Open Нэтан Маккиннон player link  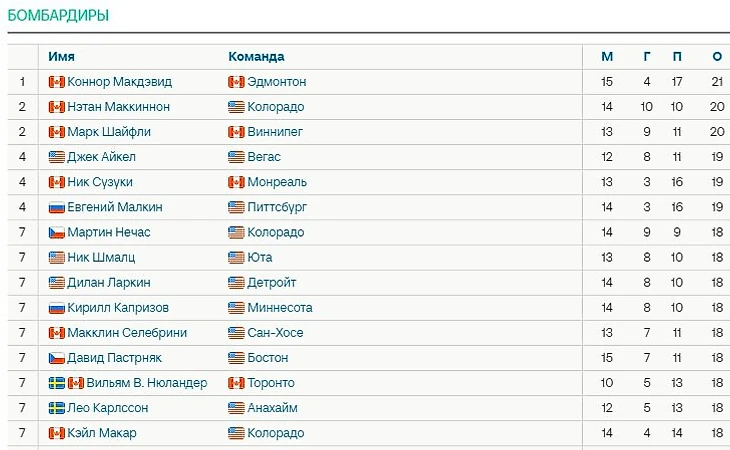pyautogui.click(x=118, y=107)
